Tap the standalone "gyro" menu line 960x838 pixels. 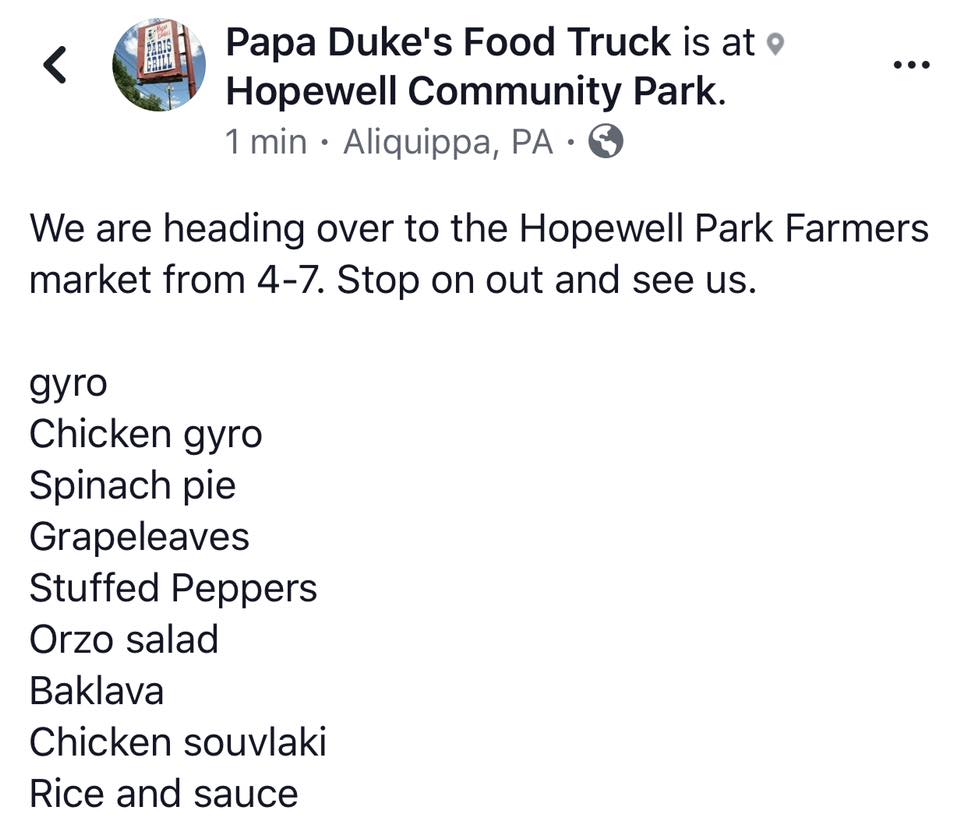coord(68,385)
